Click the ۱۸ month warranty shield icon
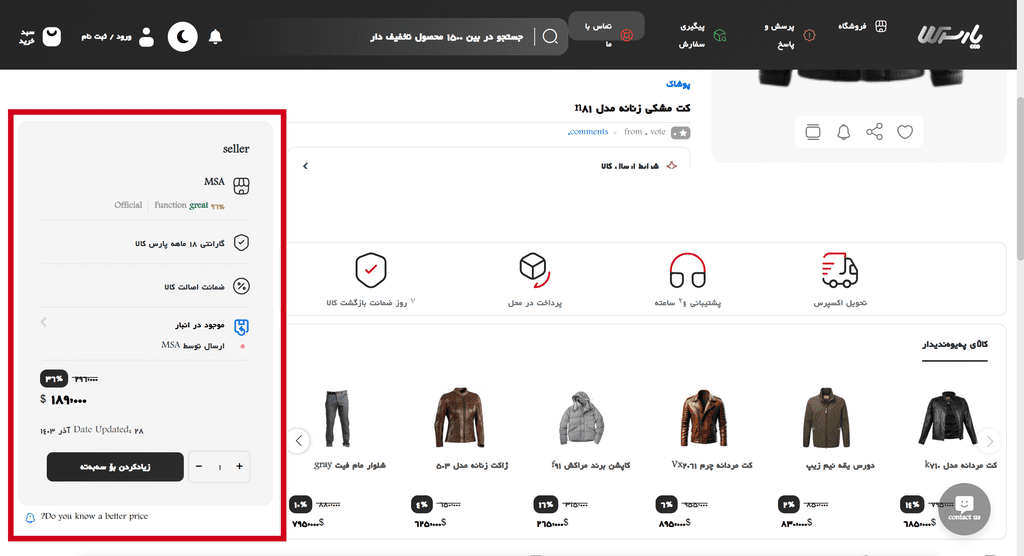This screenshot has height=556, width=1024. (242, 243)
